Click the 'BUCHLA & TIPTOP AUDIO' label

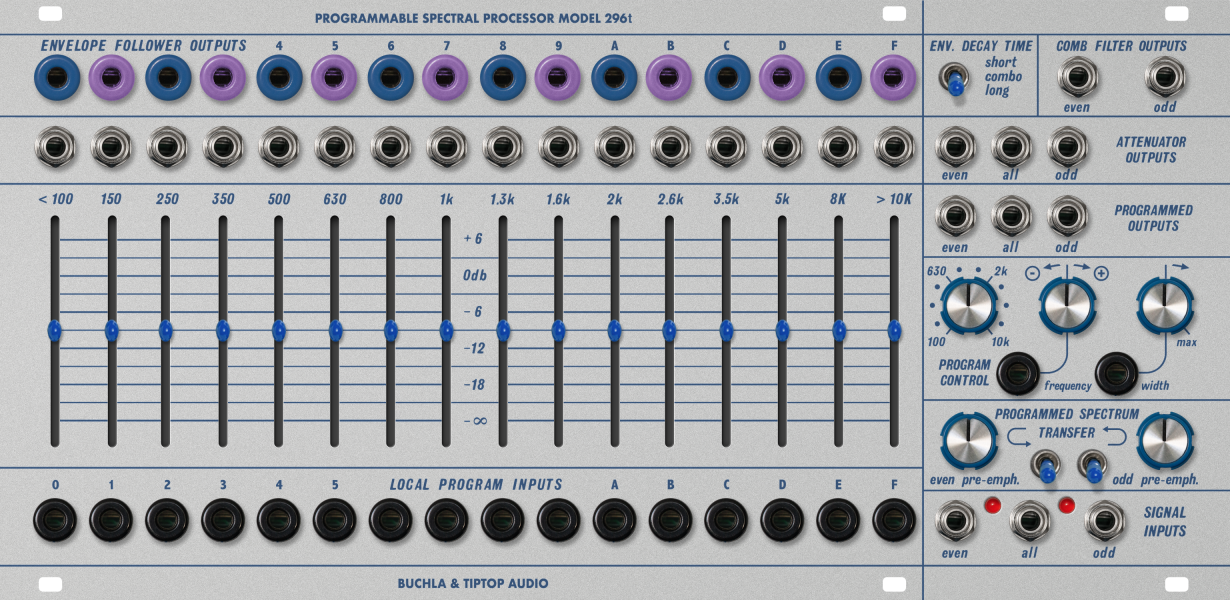(x=473, y=584)
